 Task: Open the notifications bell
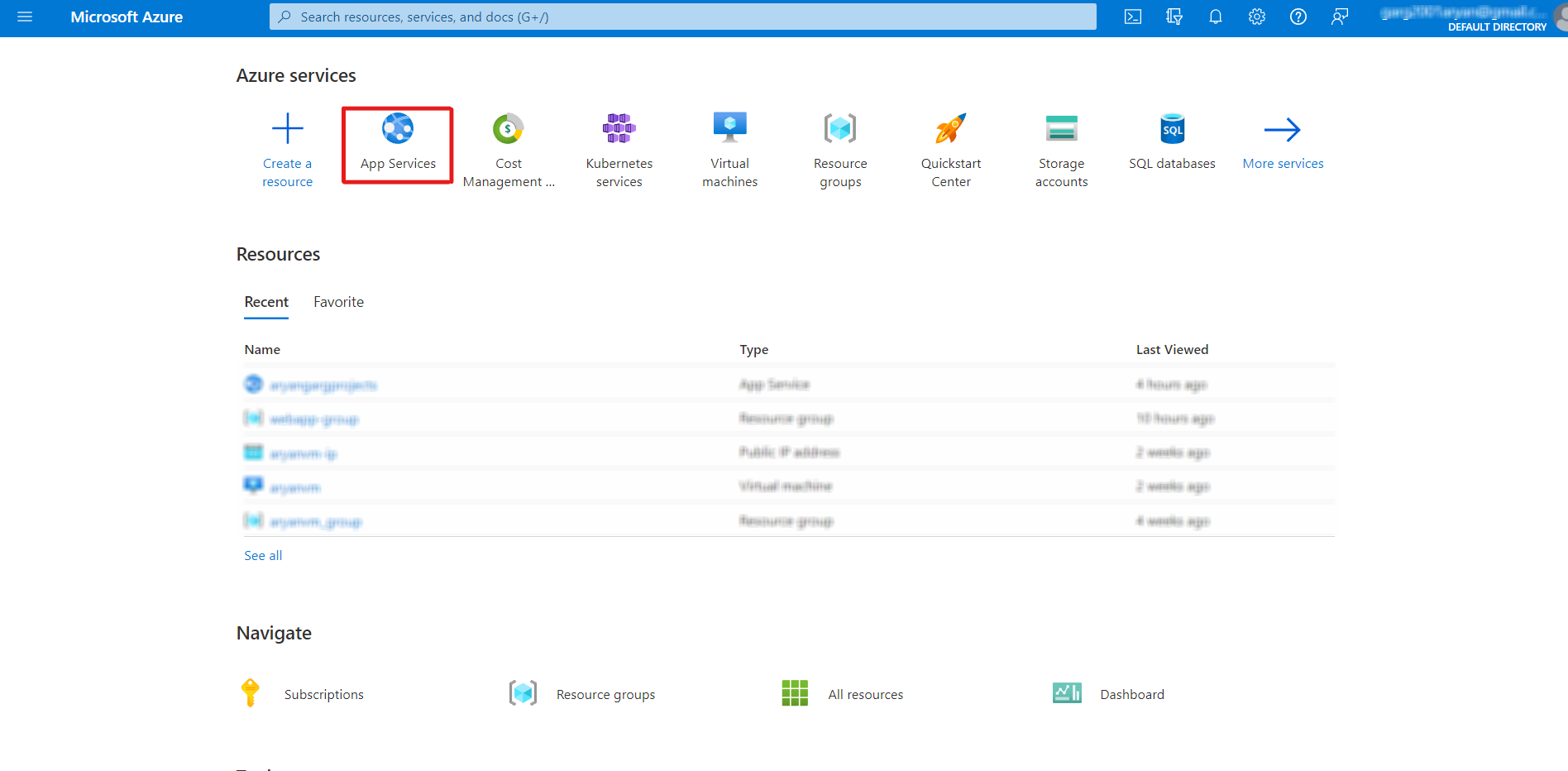coord(1216,17)
